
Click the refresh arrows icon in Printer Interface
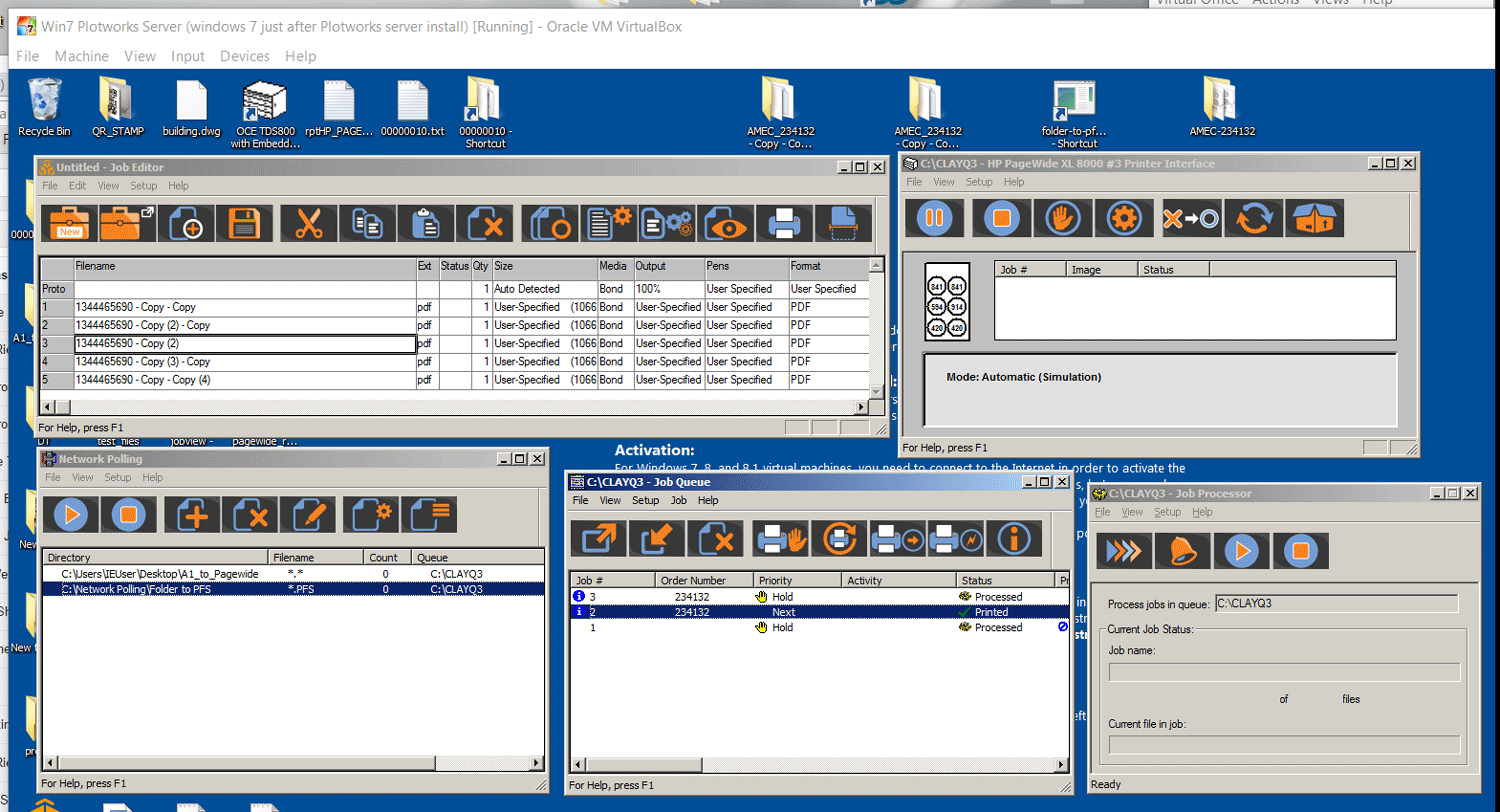click(1254, 218)
